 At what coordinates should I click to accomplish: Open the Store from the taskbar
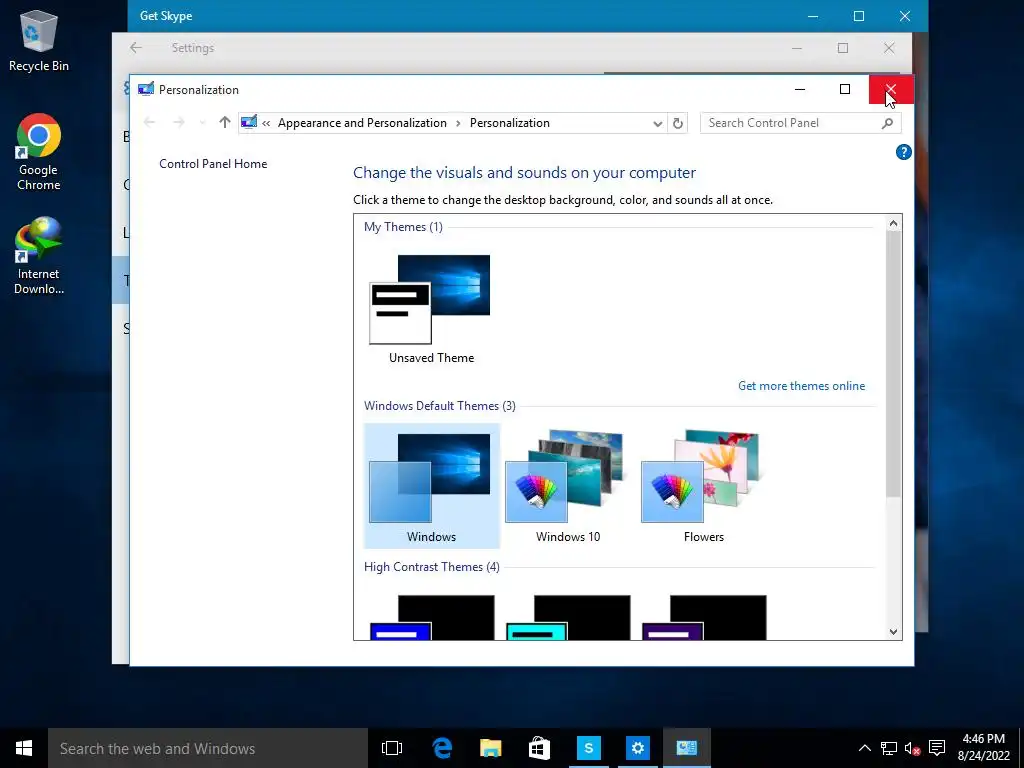pyautogui.click(x=539, y=748)
